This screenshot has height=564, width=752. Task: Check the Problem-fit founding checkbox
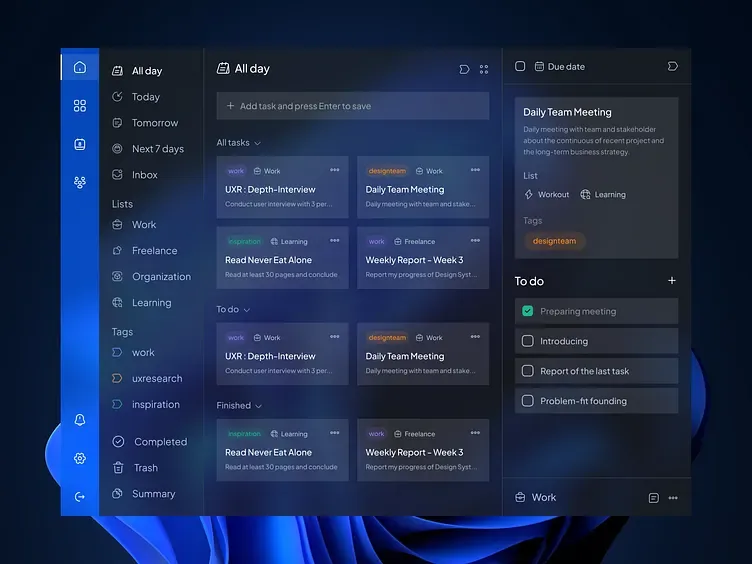point(528,400)
